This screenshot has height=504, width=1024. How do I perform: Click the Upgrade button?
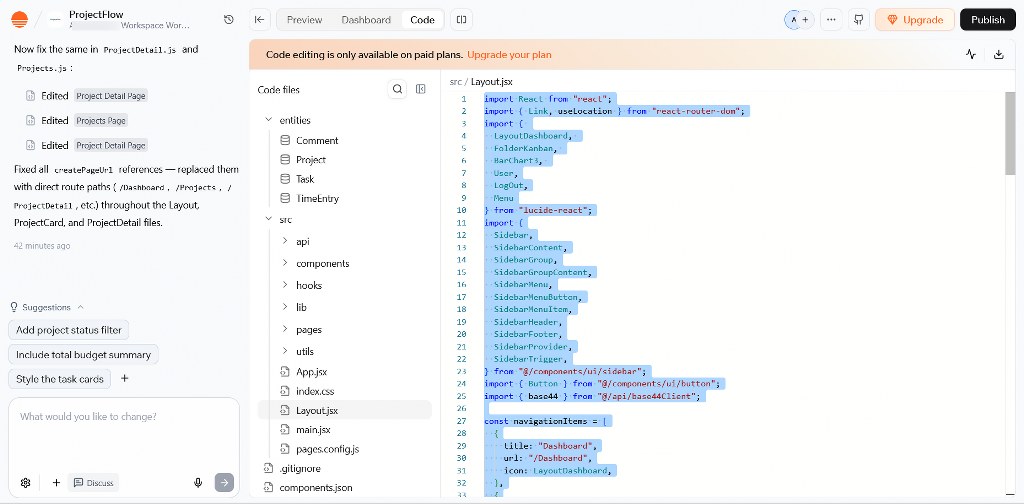click(x=914, y=20)
